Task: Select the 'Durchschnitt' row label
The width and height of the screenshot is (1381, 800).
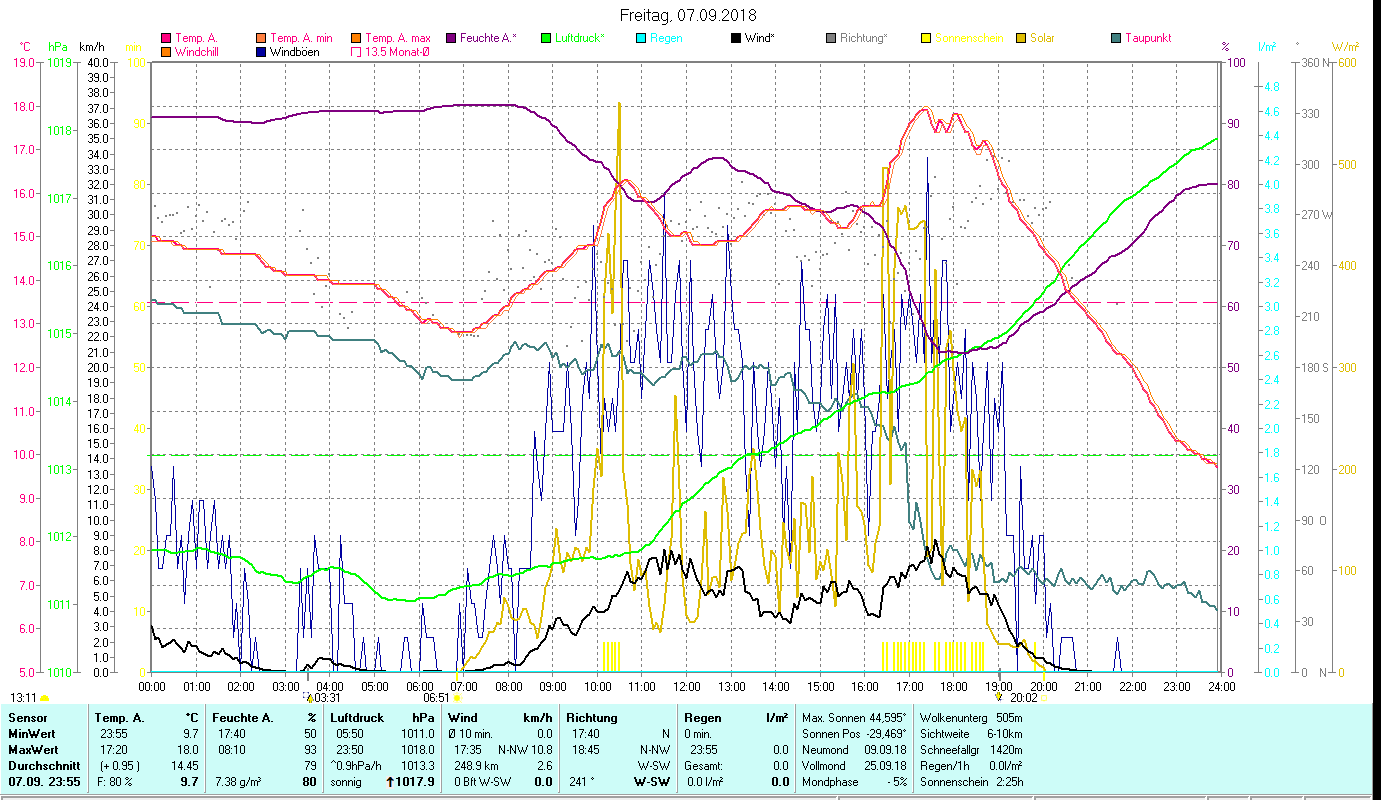Action: click(42, 766)
